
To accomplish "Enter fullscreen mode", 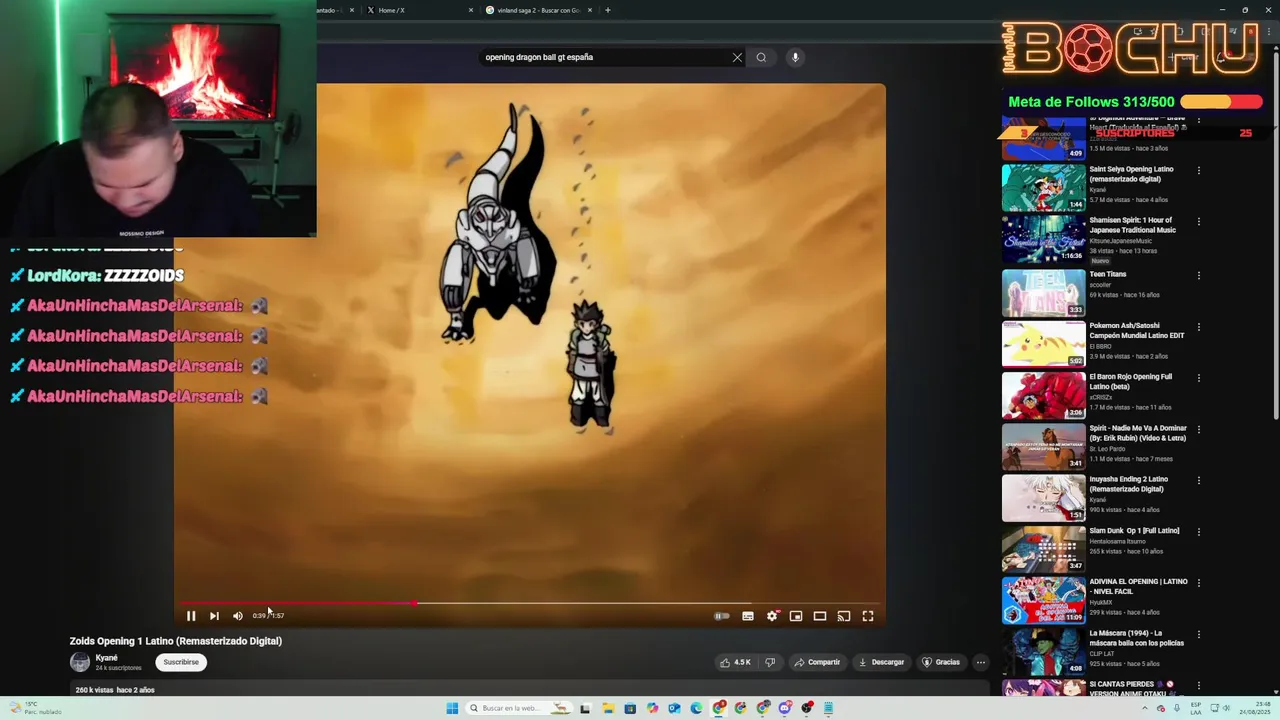I will point(868,616).
